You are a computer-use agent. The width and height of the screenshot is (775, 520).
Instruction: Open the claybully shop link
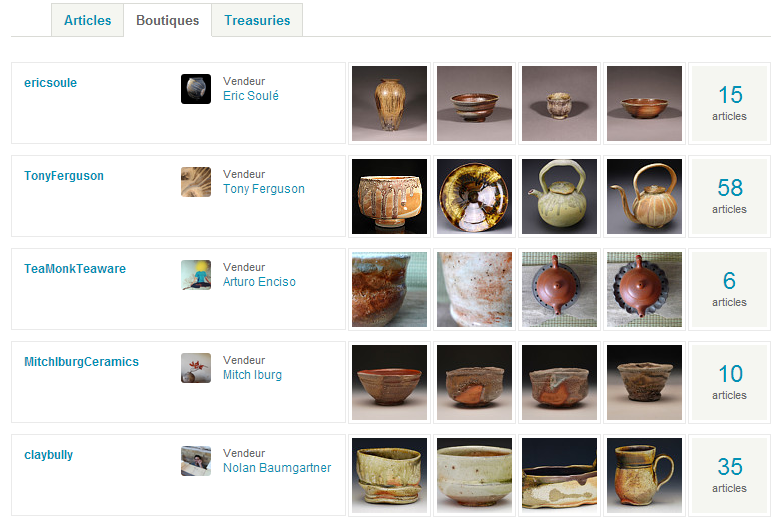[48, 455]
